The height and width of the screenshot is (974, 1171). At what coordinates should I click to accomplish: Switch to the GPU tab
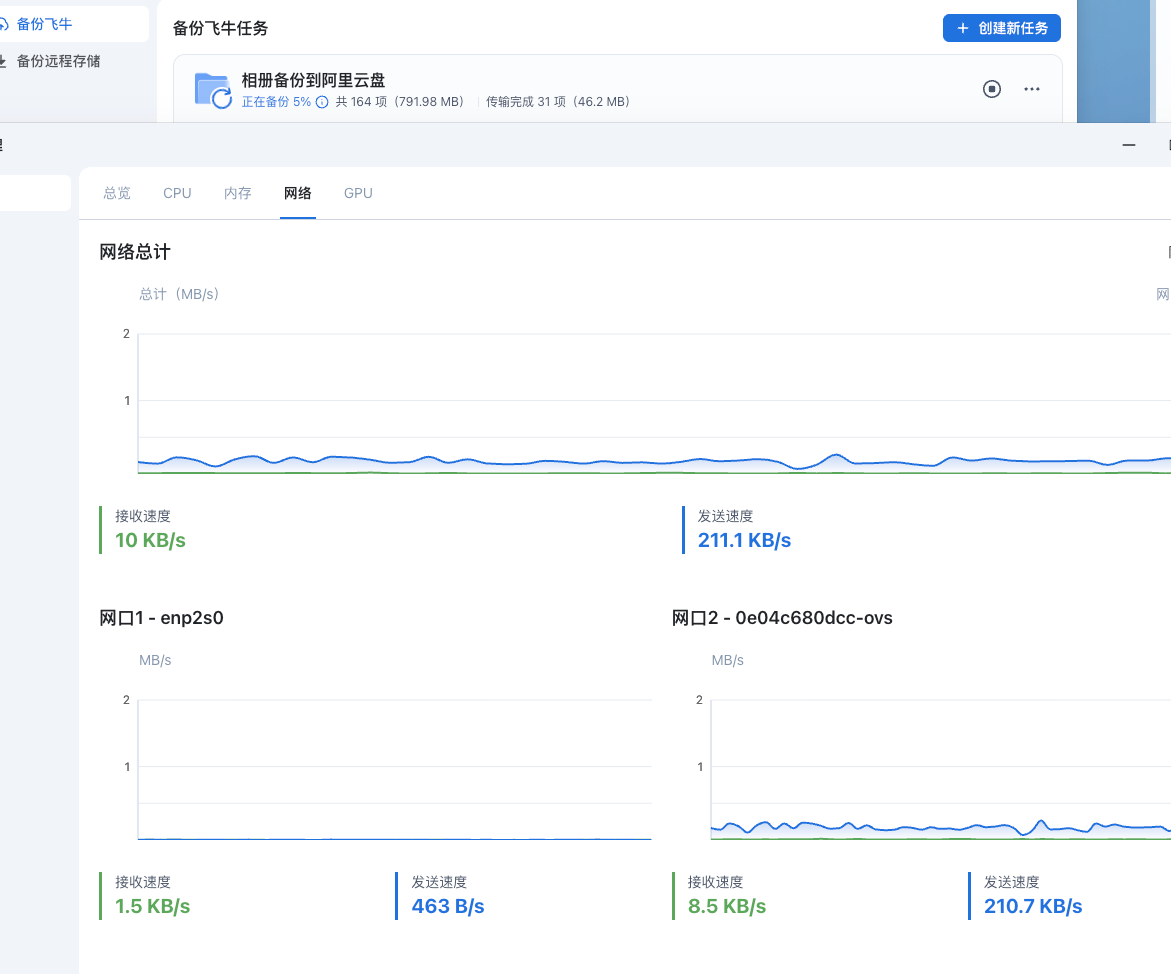358,193
